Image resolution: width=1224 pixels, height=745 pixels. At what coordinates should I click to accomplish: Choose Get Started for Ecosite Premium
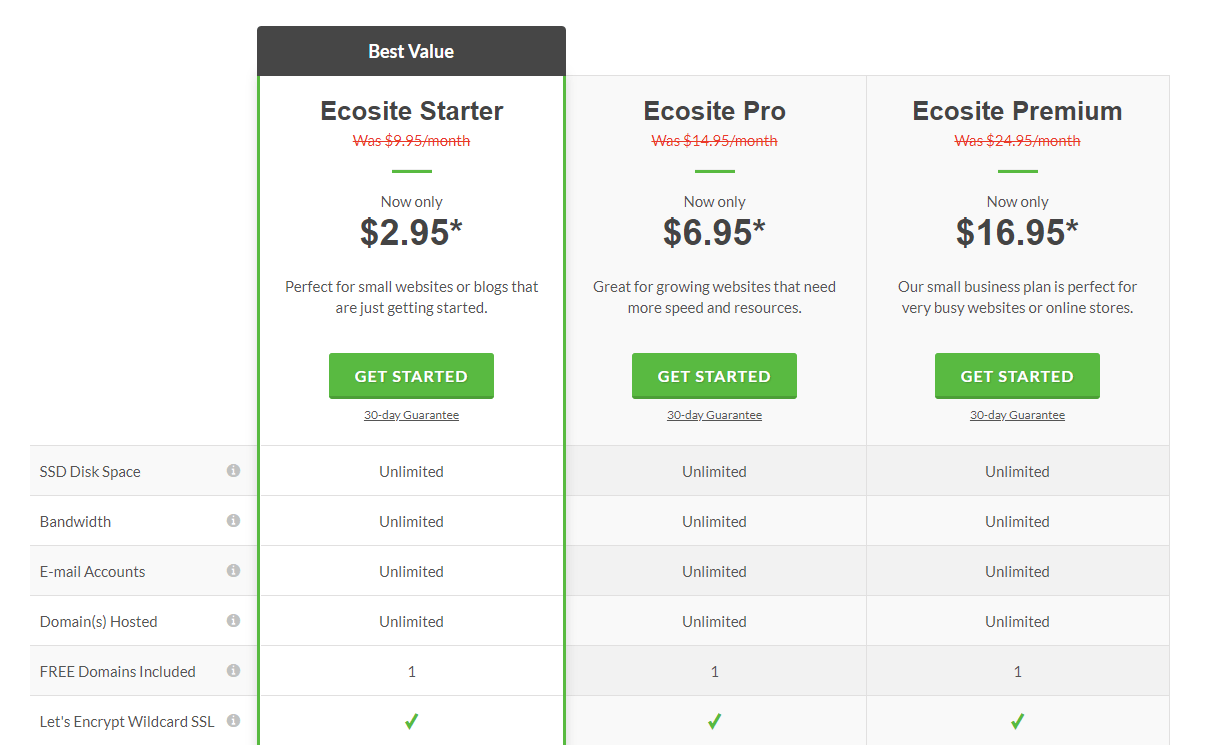click(x=1017, y=376)
